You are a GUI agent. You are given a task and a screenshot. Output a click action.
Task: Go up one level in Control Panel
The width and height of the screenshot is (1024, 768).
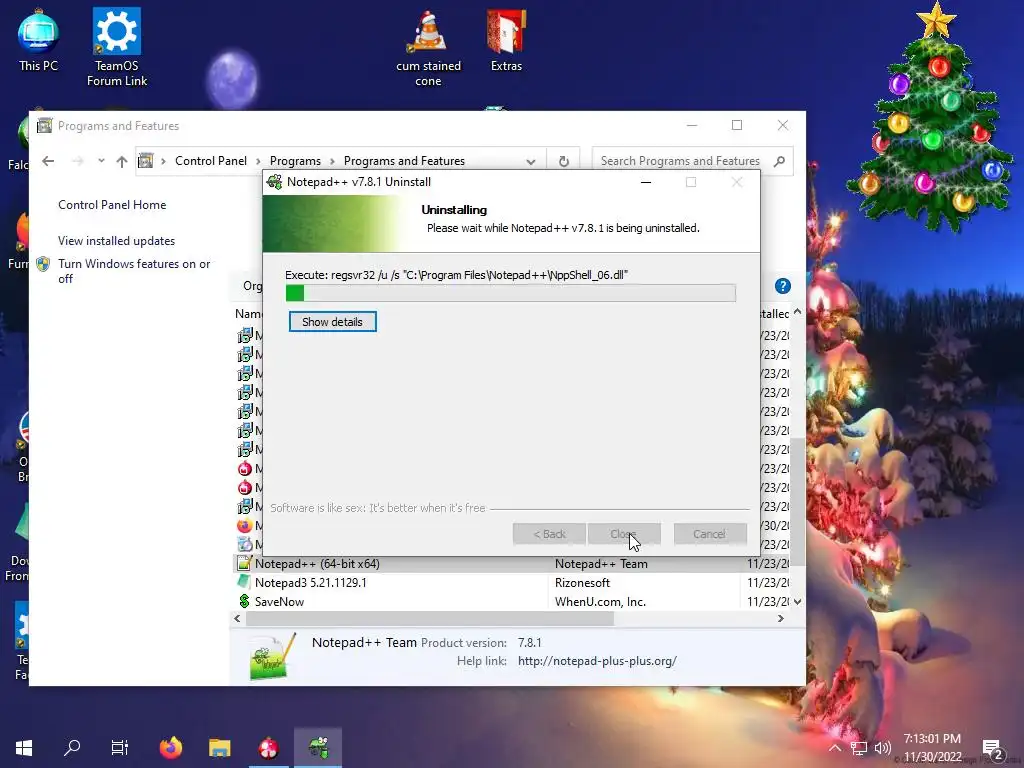coord(121,161)
